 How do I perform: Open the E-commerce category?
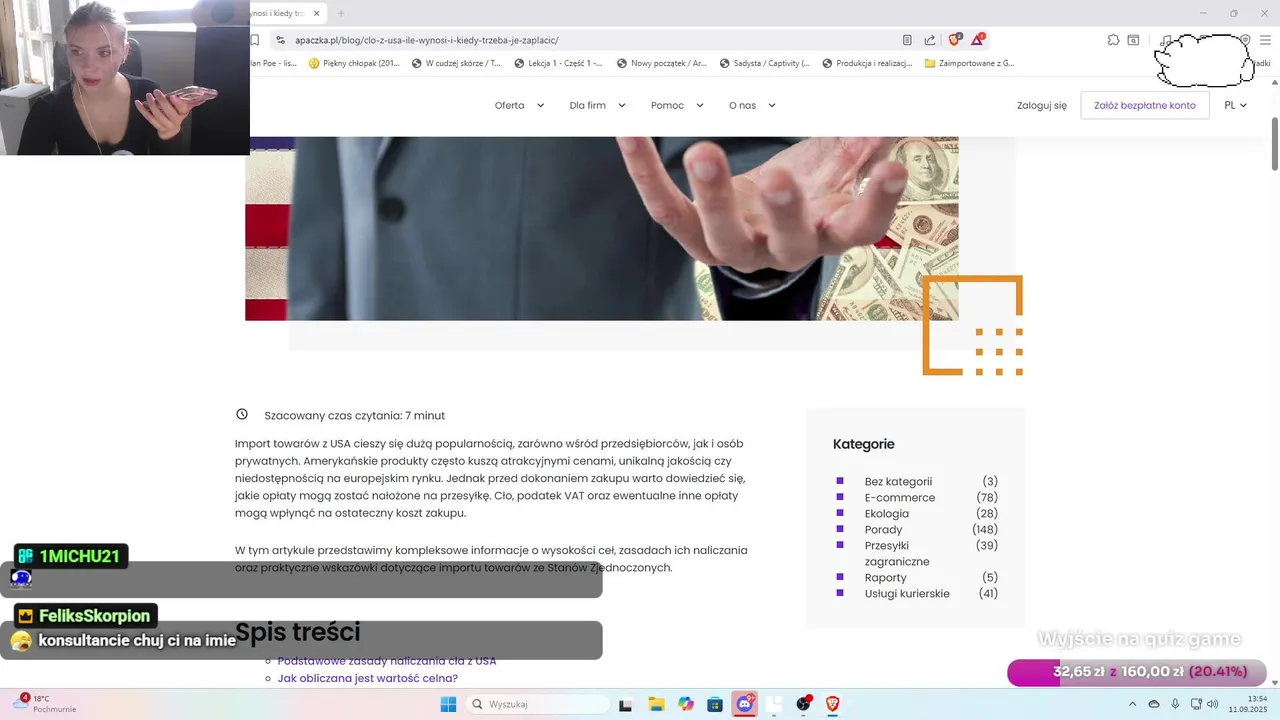[900, 497]
